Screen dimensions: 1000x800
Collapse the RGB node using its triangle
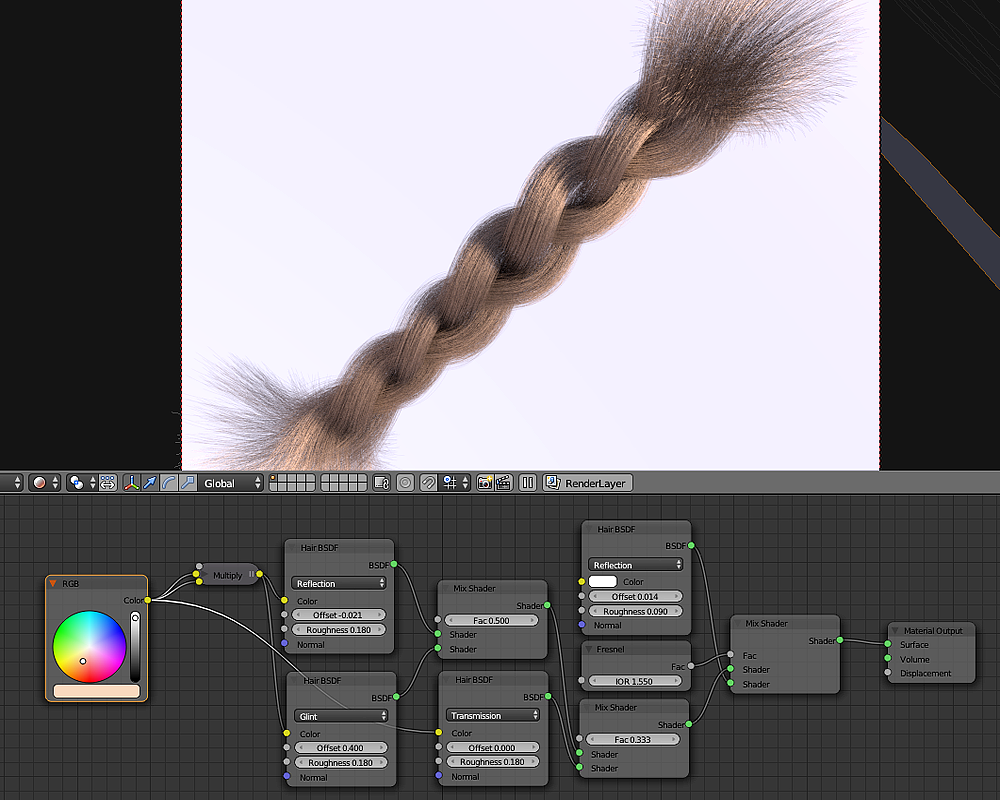pos(53,583)
